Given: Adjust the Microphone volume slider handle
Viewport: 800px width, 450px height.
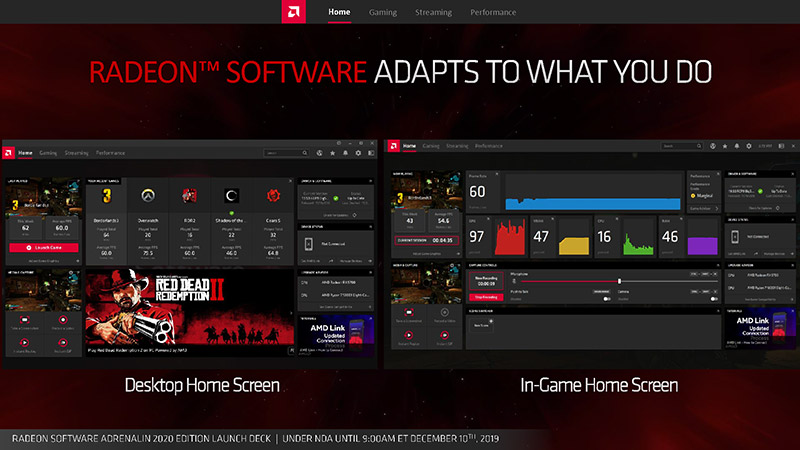Looking at the screenshot, I should coord(619,281).
